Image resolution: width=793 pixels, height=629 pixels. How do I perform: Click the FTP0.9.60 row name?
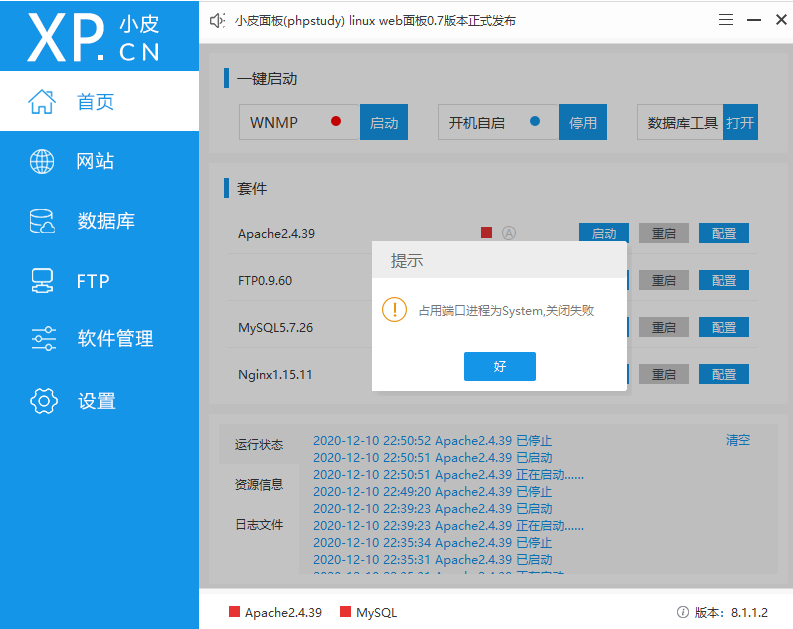coord(265,281)
